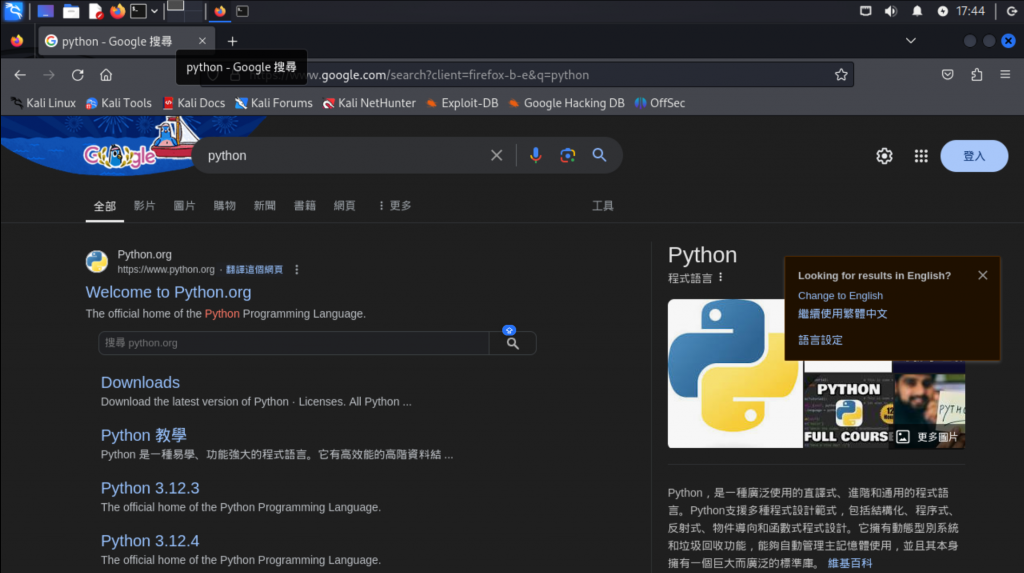Open the 'Python 3.12.3' sitelink
This screenshot has width=1024, height=573.
[x=150, y=488]
